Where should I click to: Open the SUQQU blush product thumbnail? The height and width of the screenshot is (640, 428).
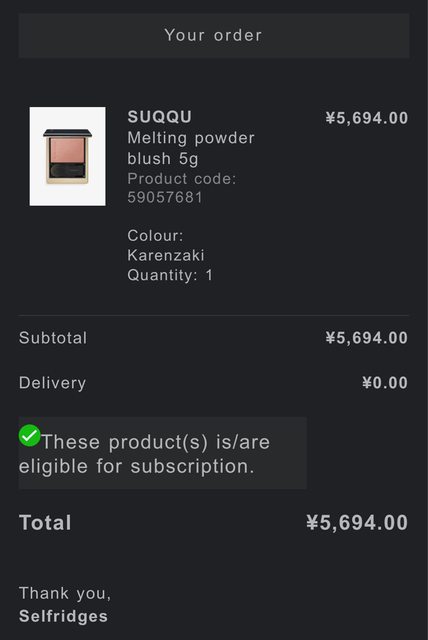[x=67, y=156]
